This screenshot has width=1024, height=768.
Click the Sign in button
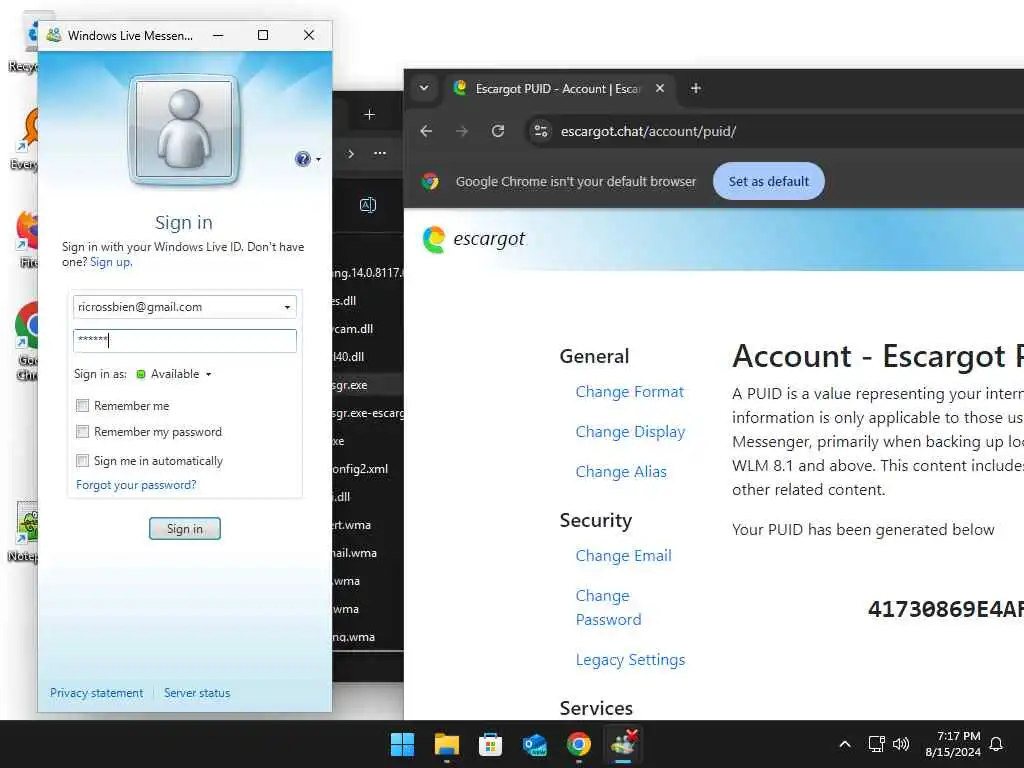pyautogui.click(x=185, y=528)
